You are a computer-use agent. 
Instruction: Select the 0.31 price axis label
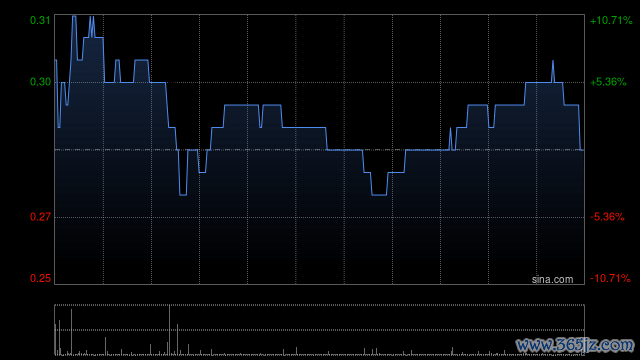(40, 20)
